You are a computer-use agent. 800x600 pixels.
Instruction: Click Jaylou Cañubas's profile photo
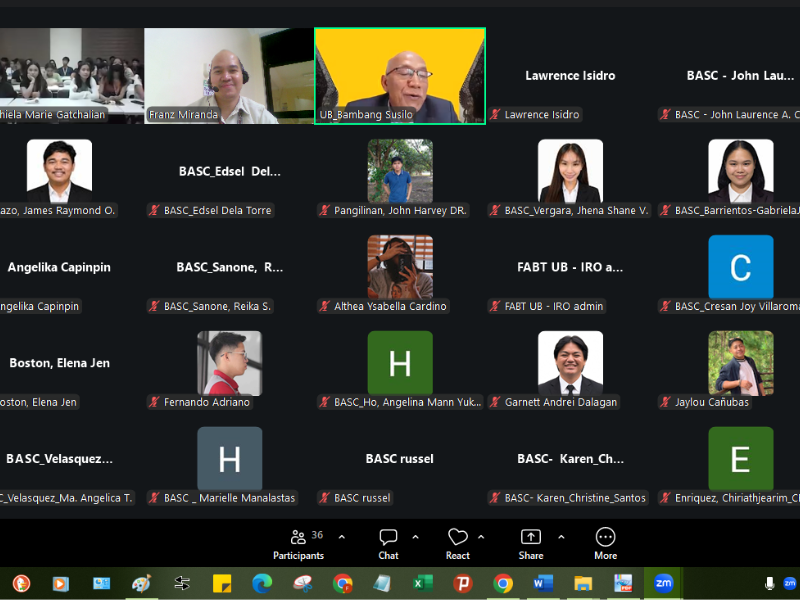741,363
